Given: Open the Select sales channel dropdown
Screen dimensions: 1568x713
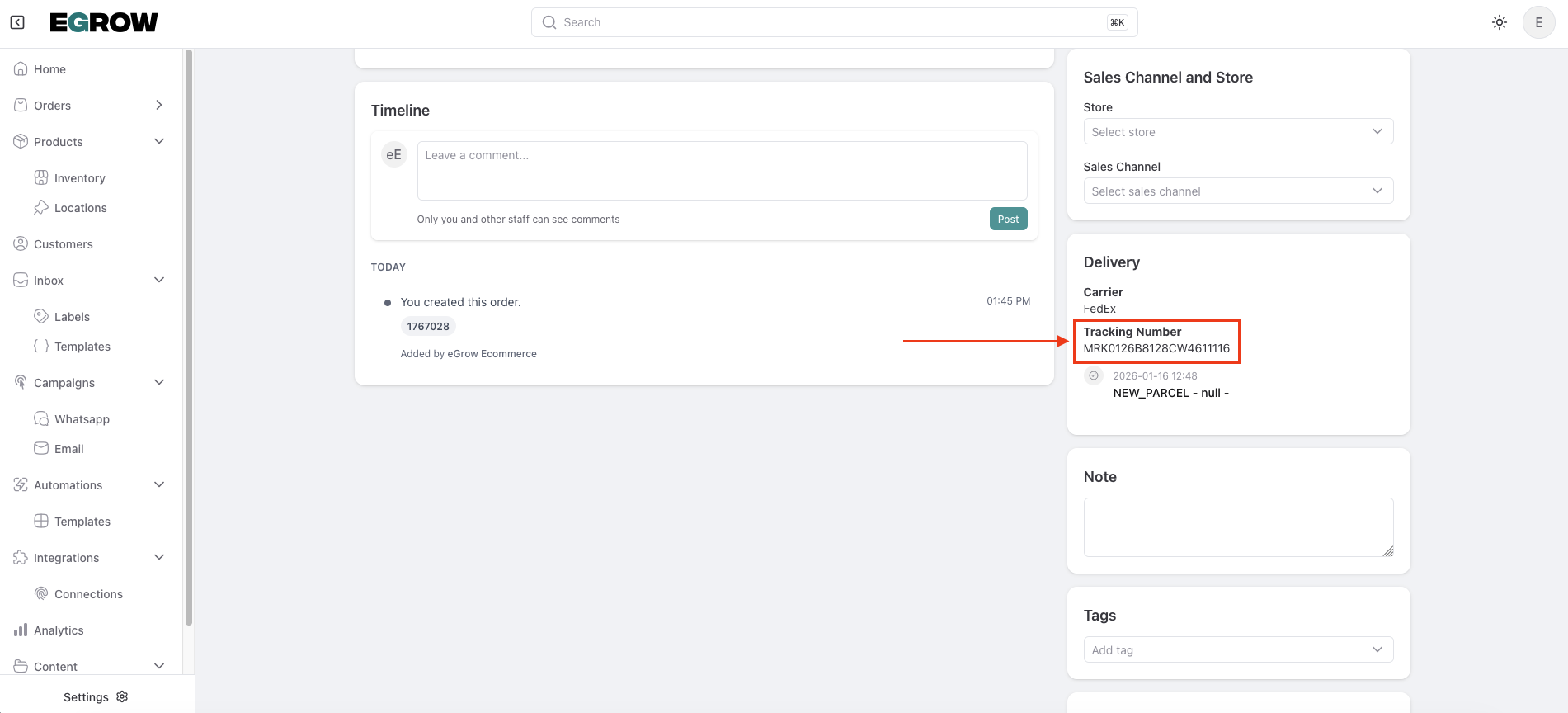Looking at the screenshot, I should click(x=1237, y=191).
